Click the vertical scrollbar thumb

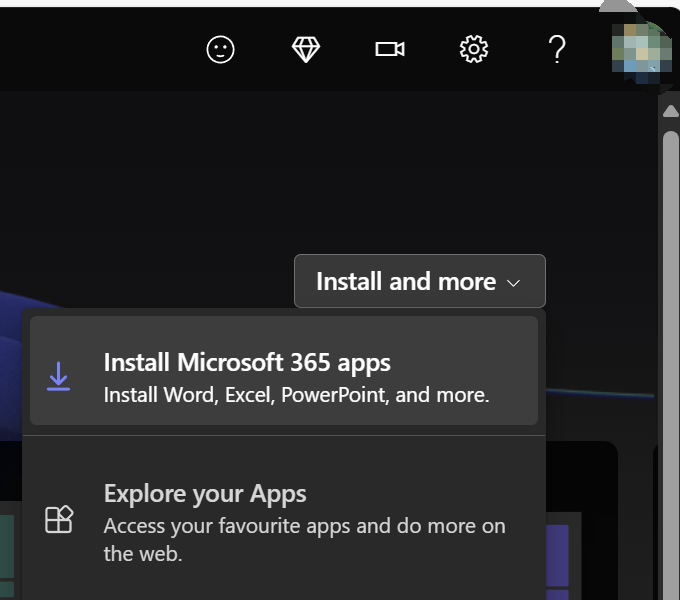tap(671, 364)
